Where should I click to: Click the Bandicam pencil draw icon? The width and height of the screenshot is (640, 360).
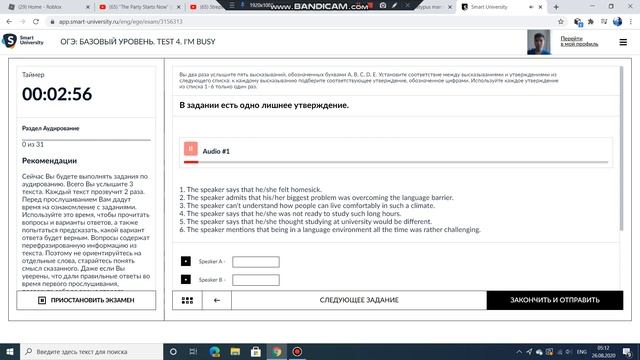pos(394,5)
